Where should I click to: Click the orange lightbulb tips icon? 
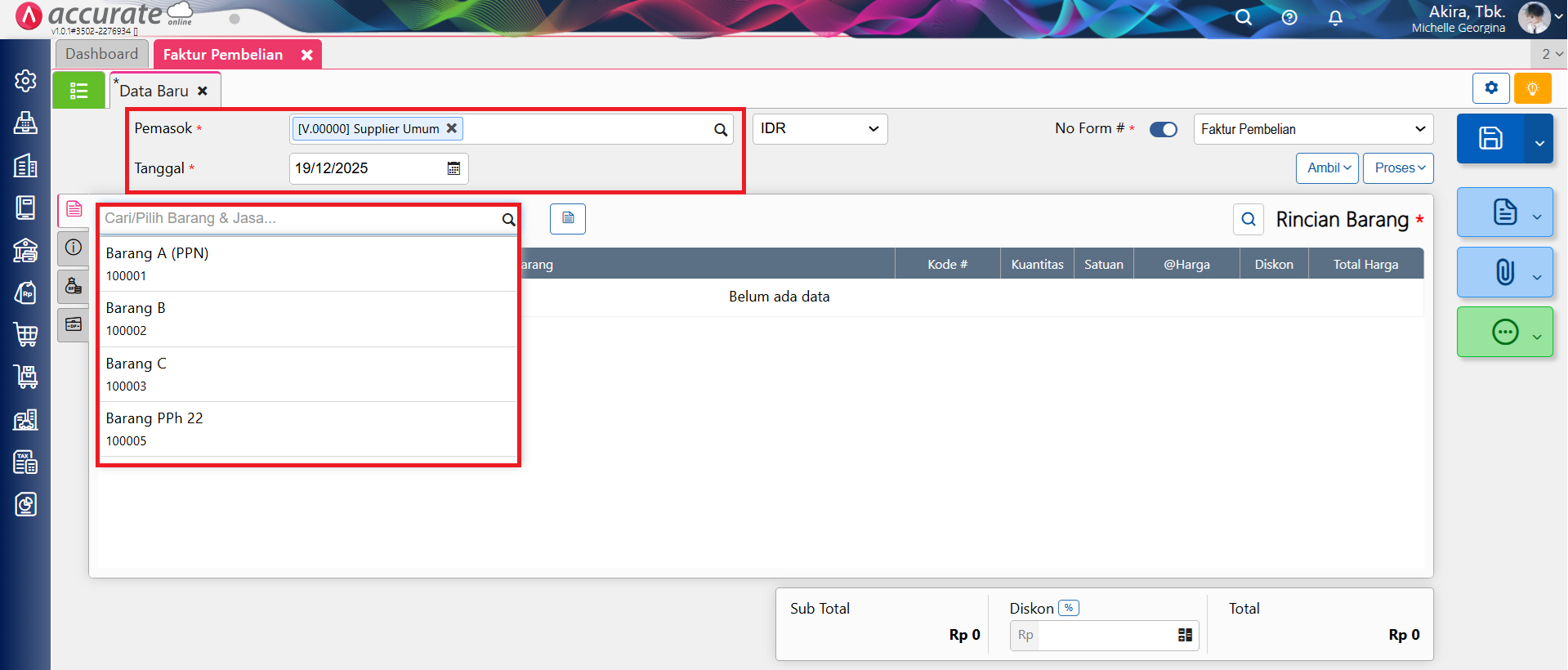coord(1532,88)
